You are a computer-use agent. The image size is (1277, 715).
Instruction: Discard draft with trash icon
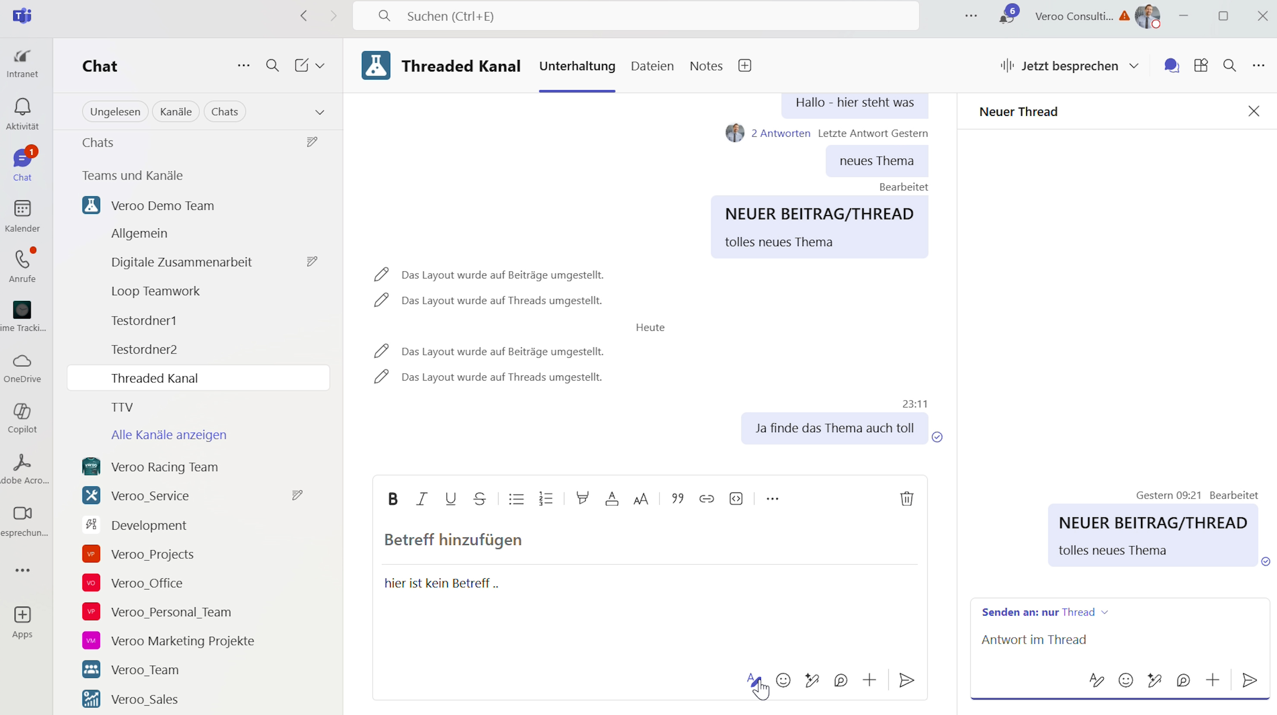906,499
